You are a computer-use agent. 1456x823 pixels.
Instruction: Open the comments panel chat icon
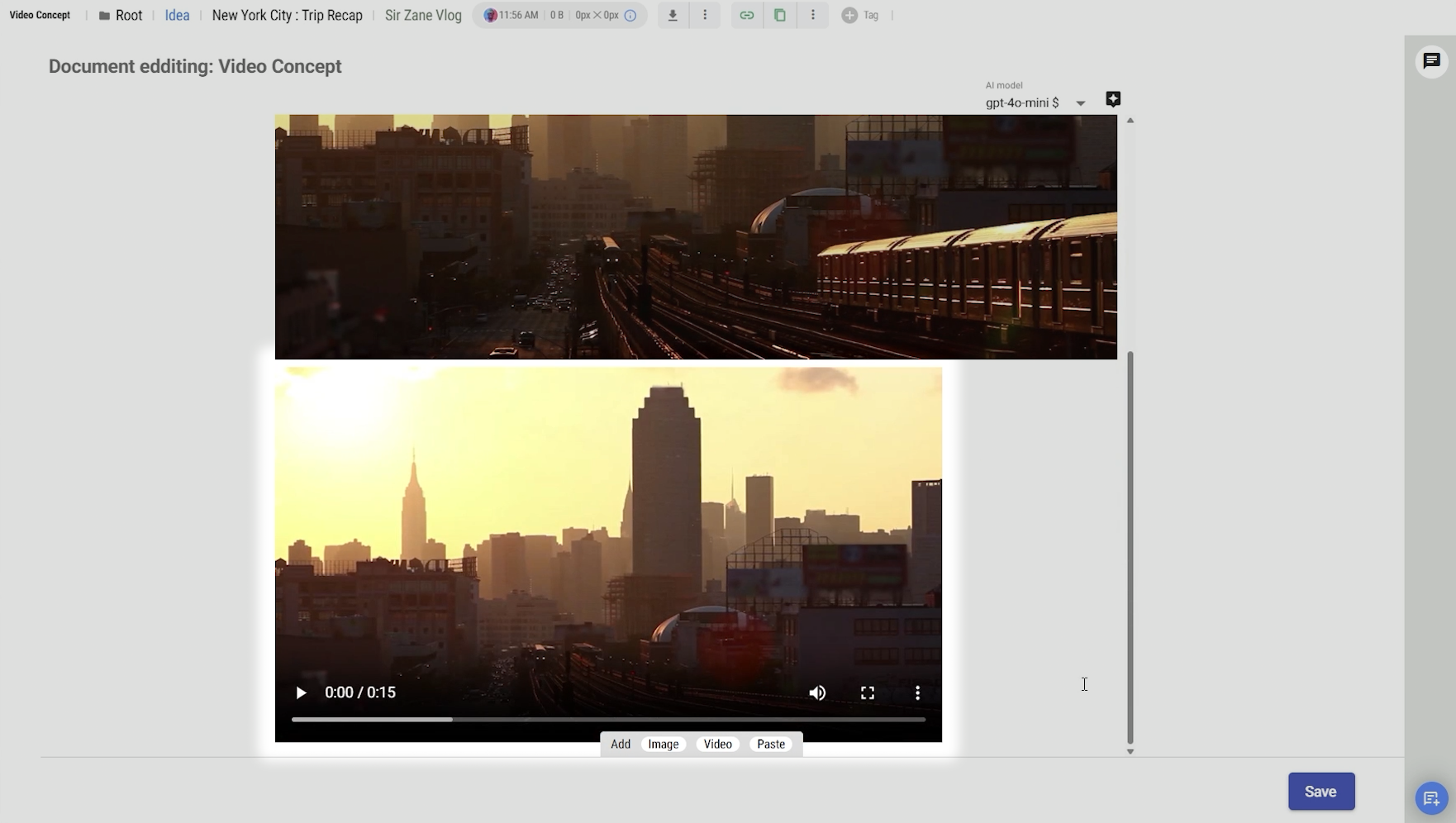tap(1431, 61)
